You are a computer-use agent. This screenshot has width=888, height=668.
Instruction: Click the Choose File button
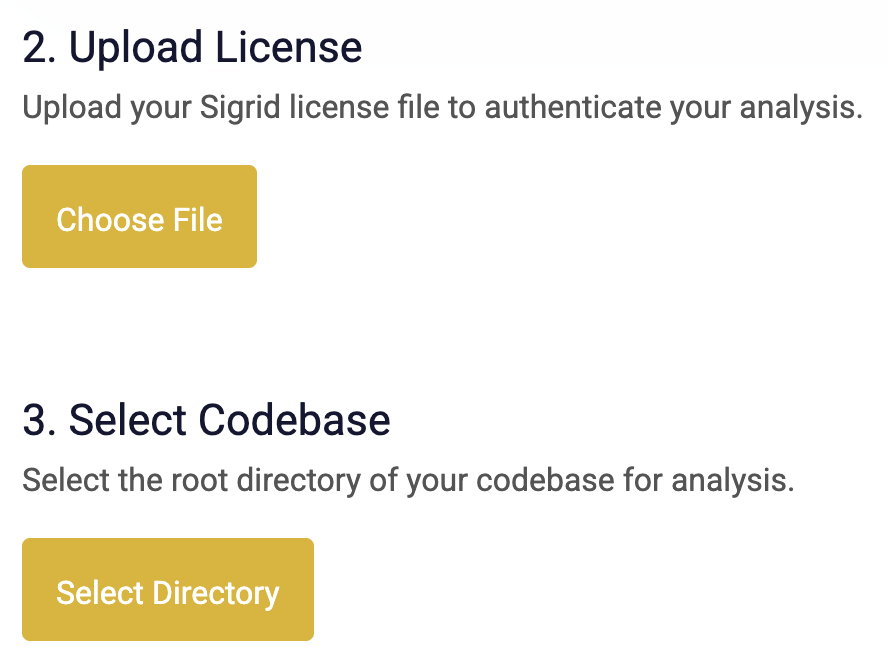tap(139, 216)
